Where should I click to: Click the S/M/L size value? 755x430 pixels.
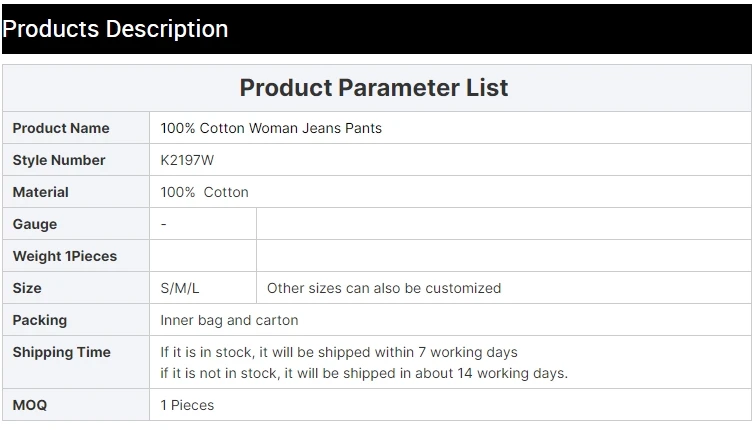[x=180, y=288]
